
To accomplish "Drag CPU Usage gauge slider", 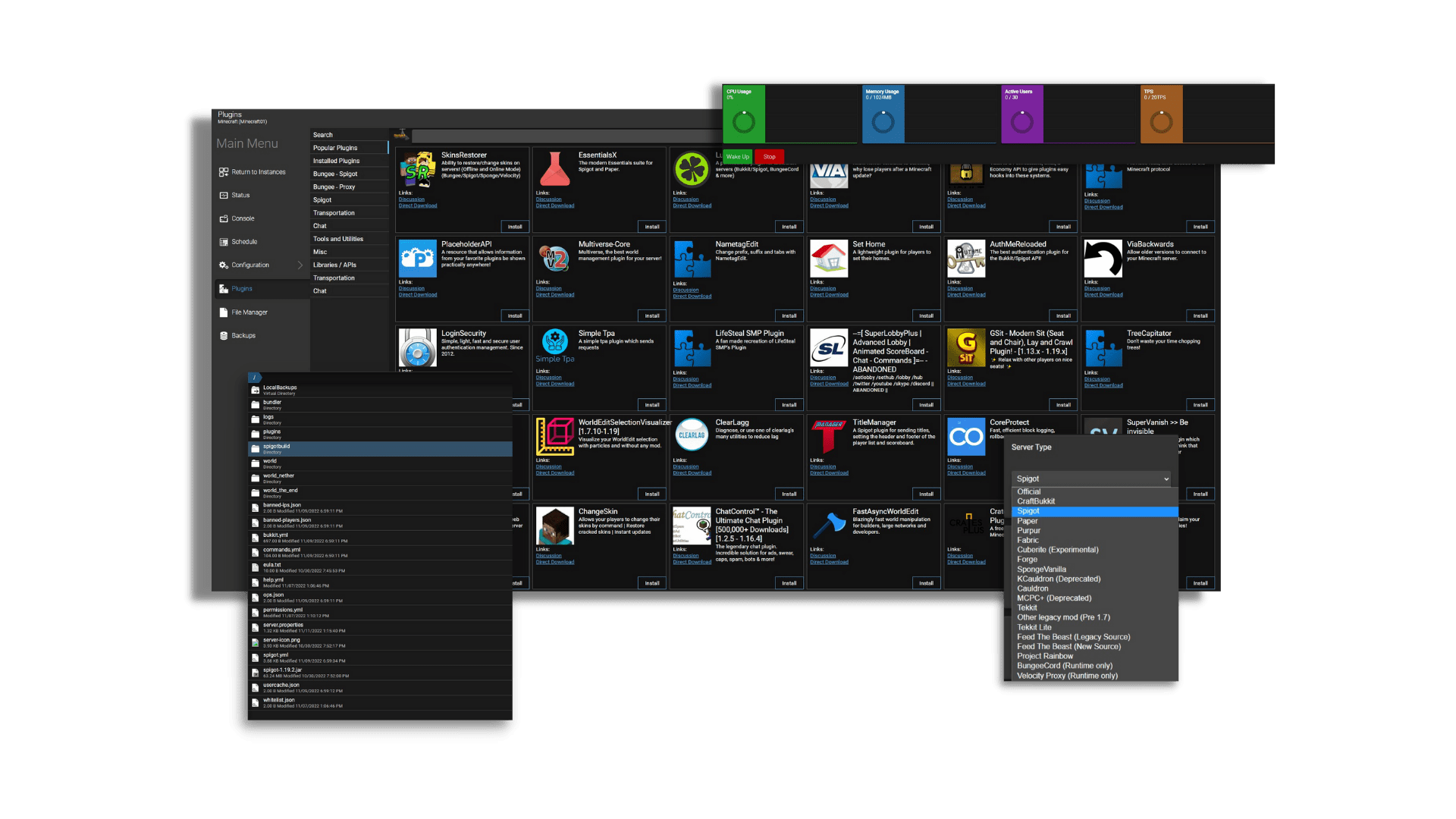I will [744, 112].
